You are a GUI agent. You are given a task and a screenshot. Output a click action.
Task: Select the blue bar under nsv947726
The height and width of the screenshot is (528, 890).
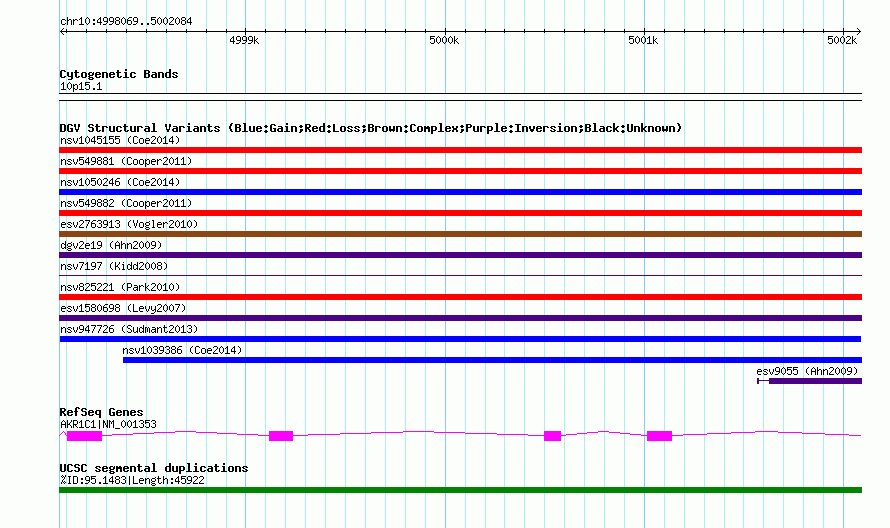click(460, 339)
